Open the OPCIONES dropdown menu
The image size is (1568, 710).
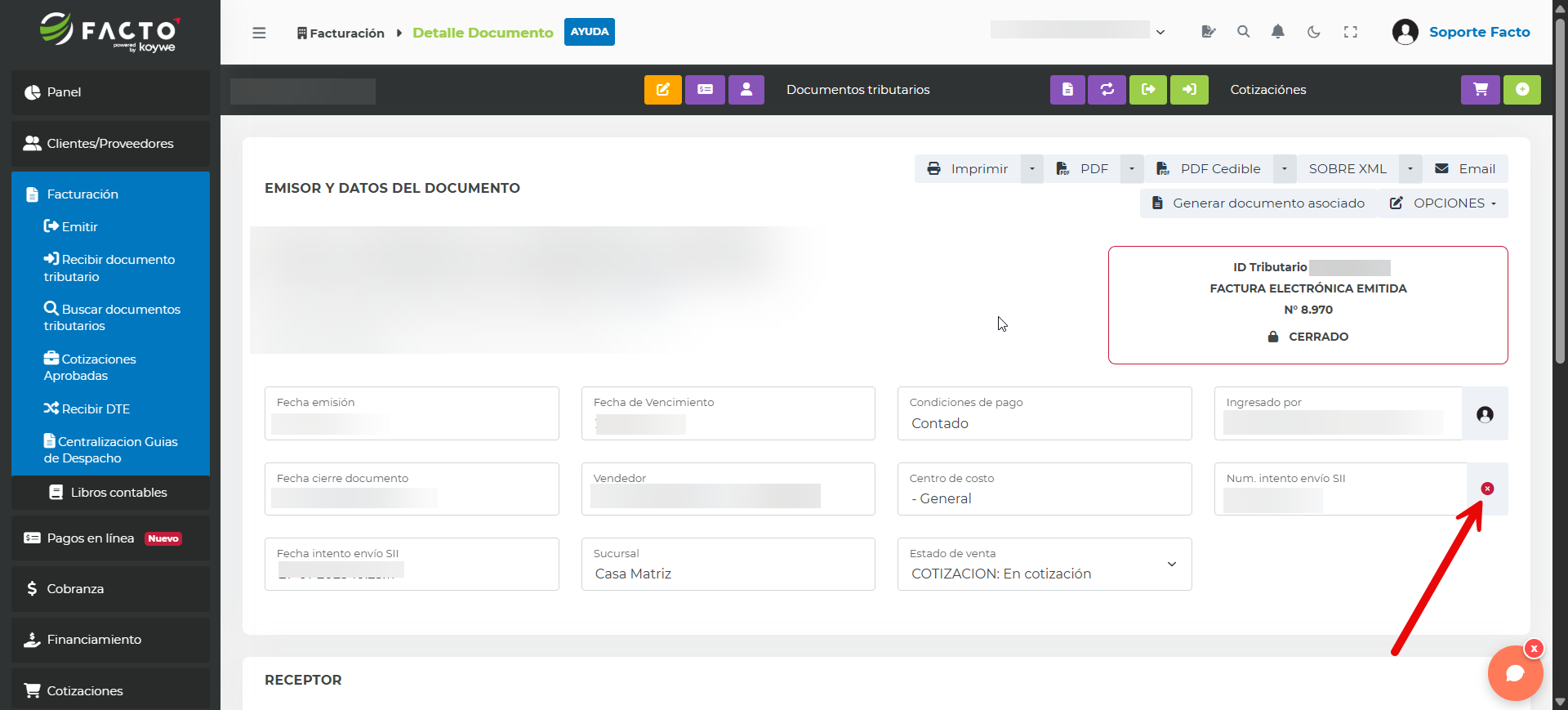(x=1443, y=203)
